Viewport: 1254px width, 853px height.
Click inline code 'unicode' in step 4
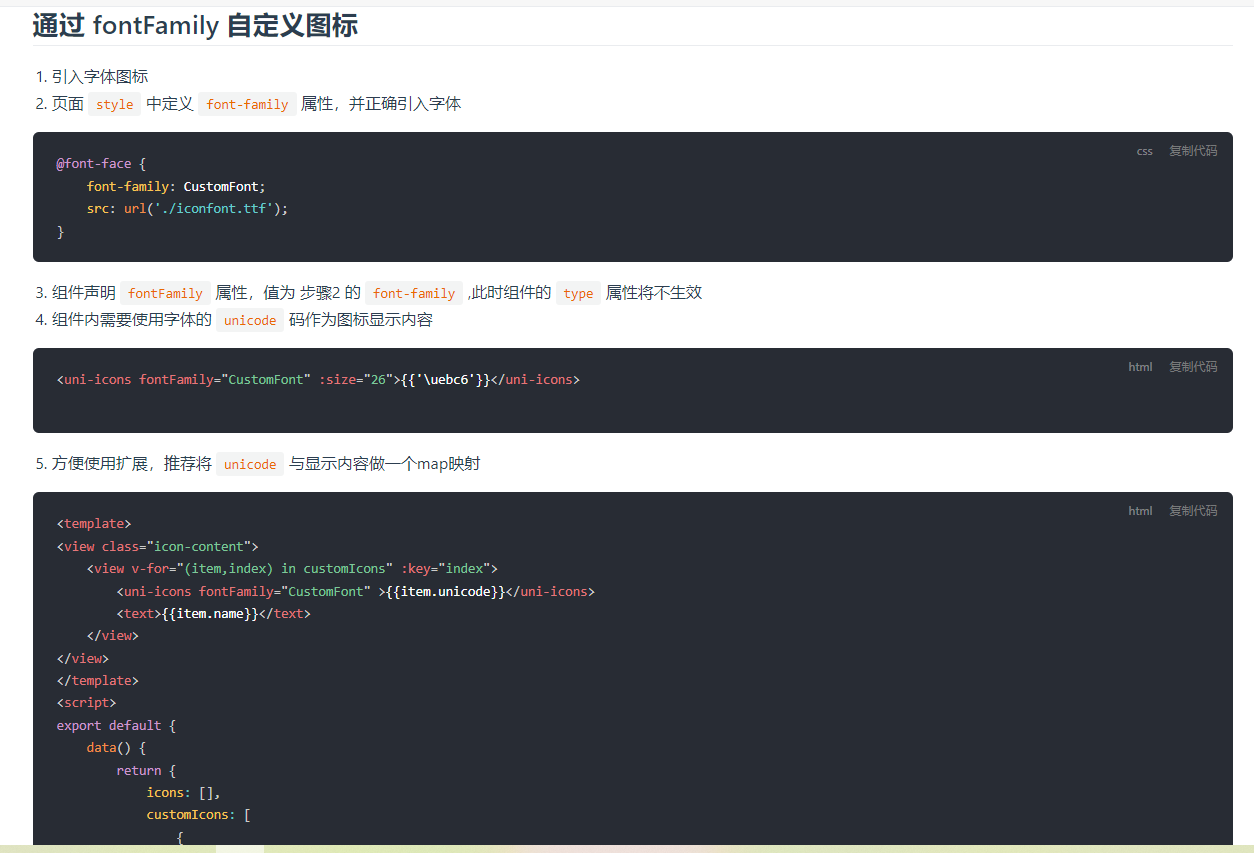(250, 320)
